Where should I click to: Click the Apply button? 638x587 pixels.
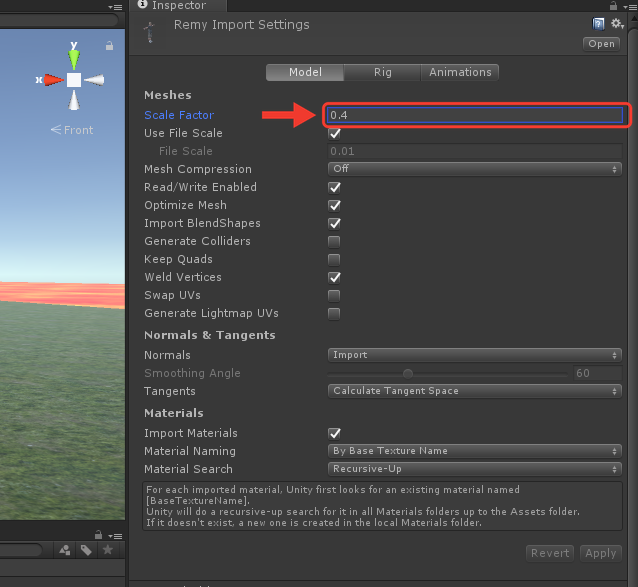(601, 553)
